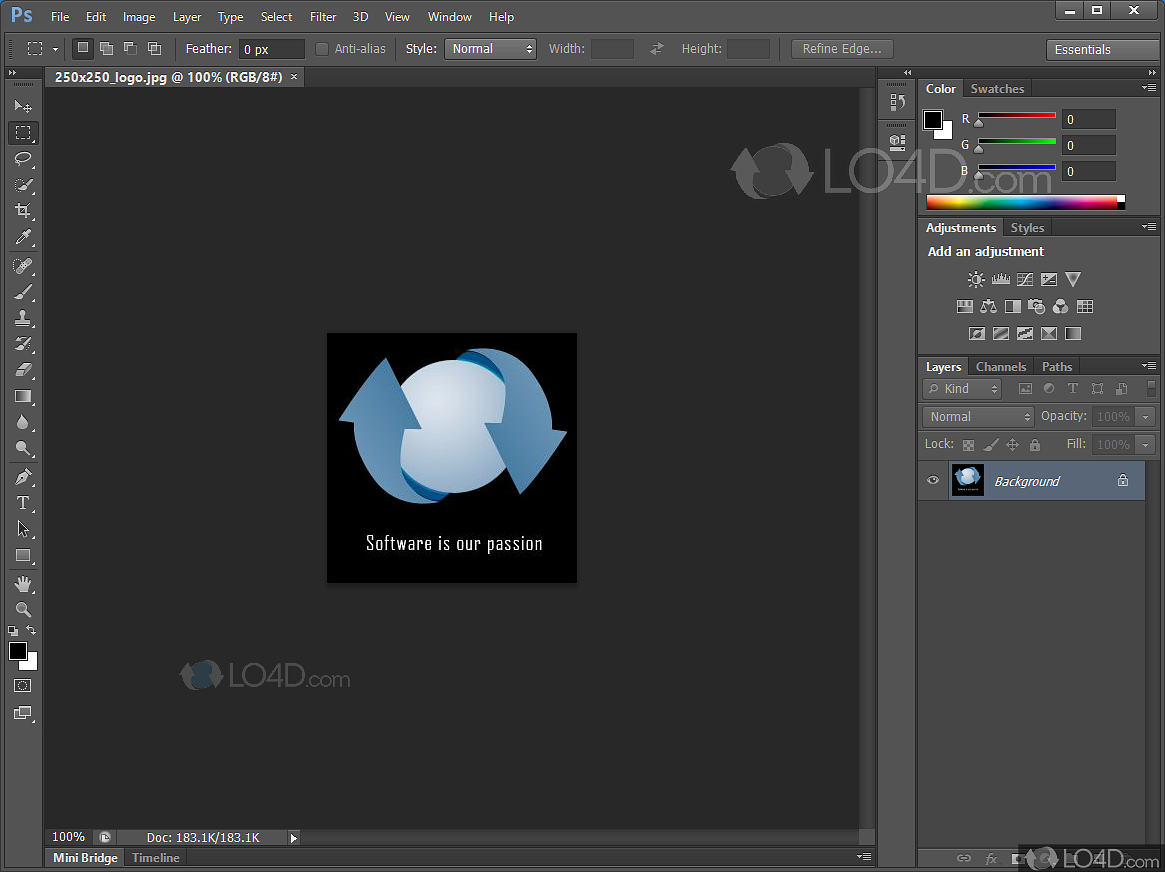The height and width of the screenshot is (872, 1165).
Task: Select the Crop tool
Action: pyautogui.click(x=23, y=211)
